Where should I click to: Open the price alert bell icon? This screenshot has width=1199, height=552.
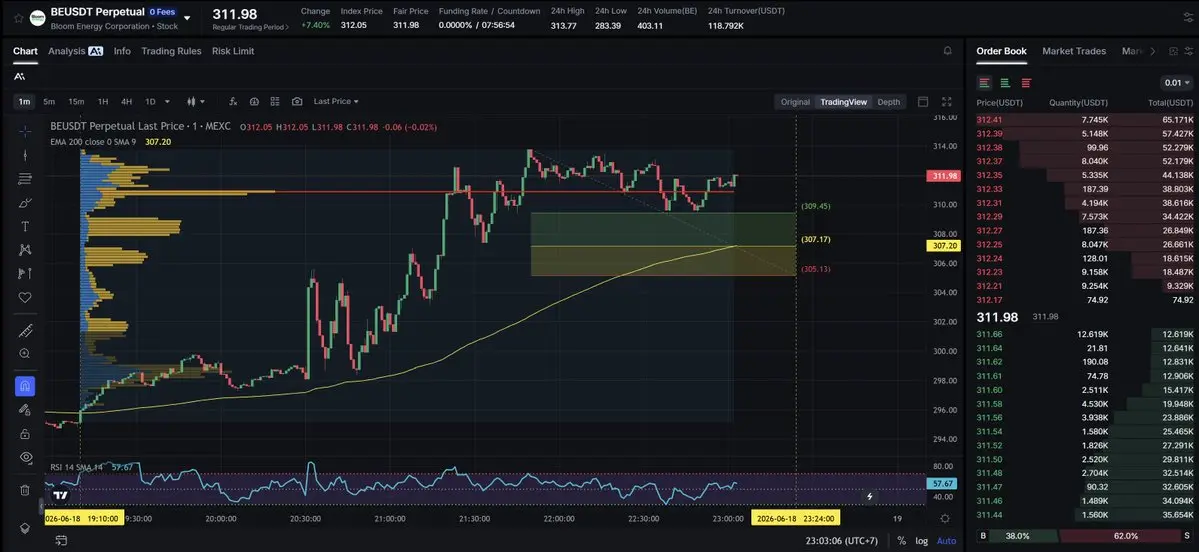coord(947,51)
